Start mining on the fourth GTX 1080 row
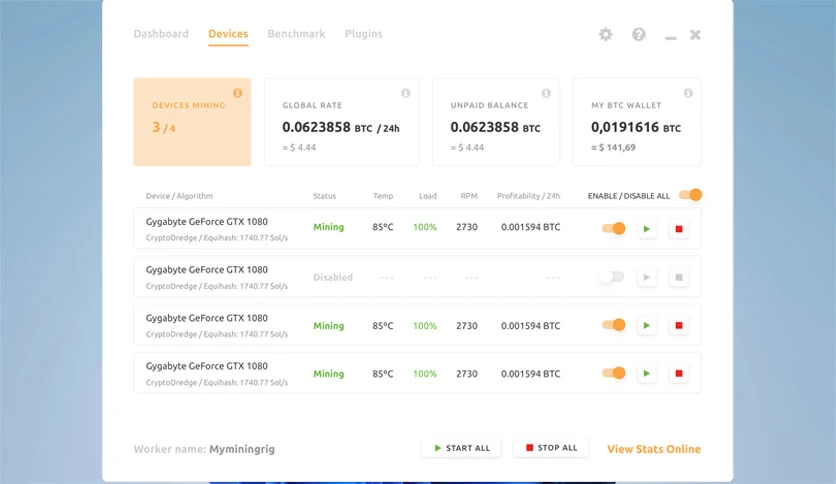 click(x=647, y=373)
